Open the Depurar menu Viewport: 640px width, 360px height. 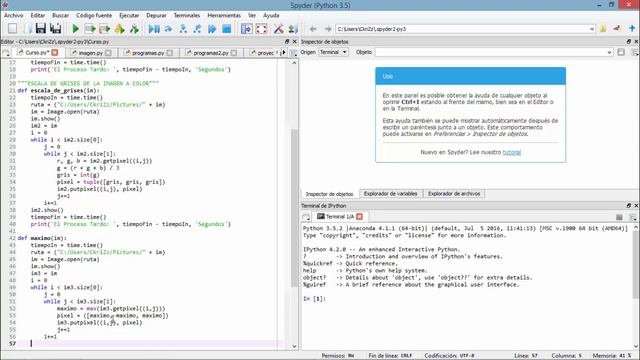tap(156, 15)
